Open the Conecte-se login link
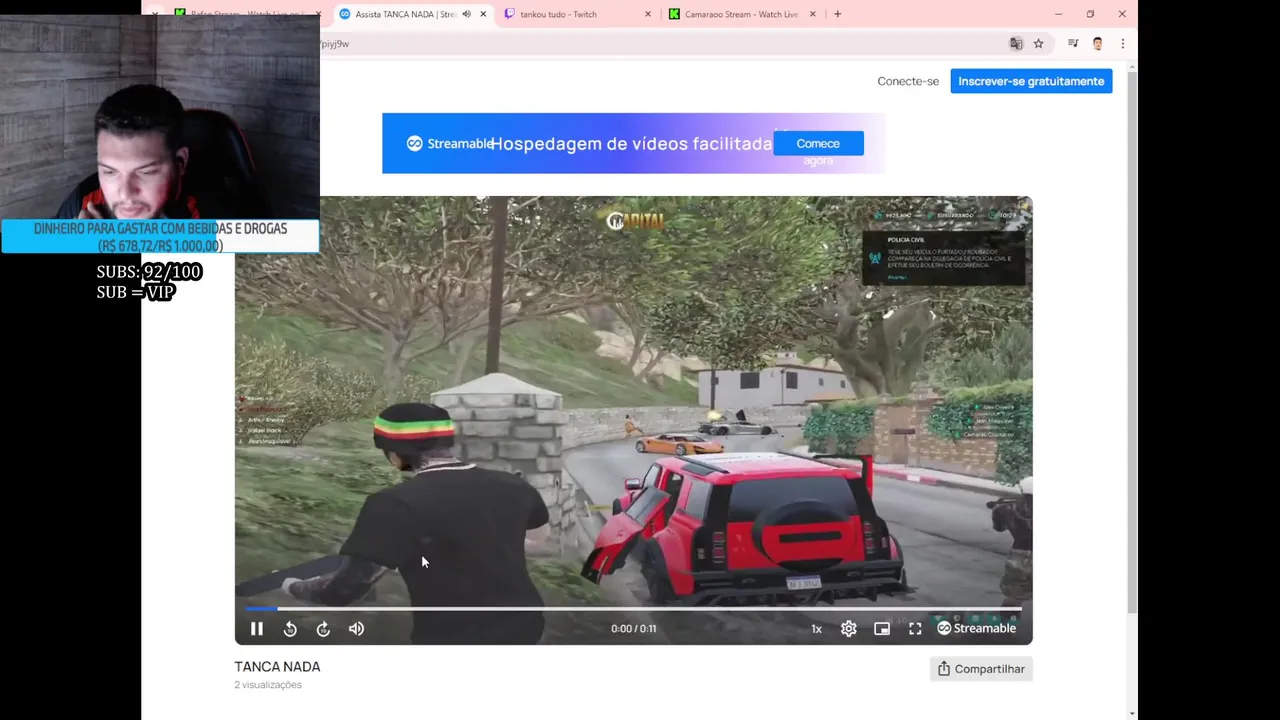The width and height of the screenshot is (1280, 720). pyautogui.click(x=908, y=81)
